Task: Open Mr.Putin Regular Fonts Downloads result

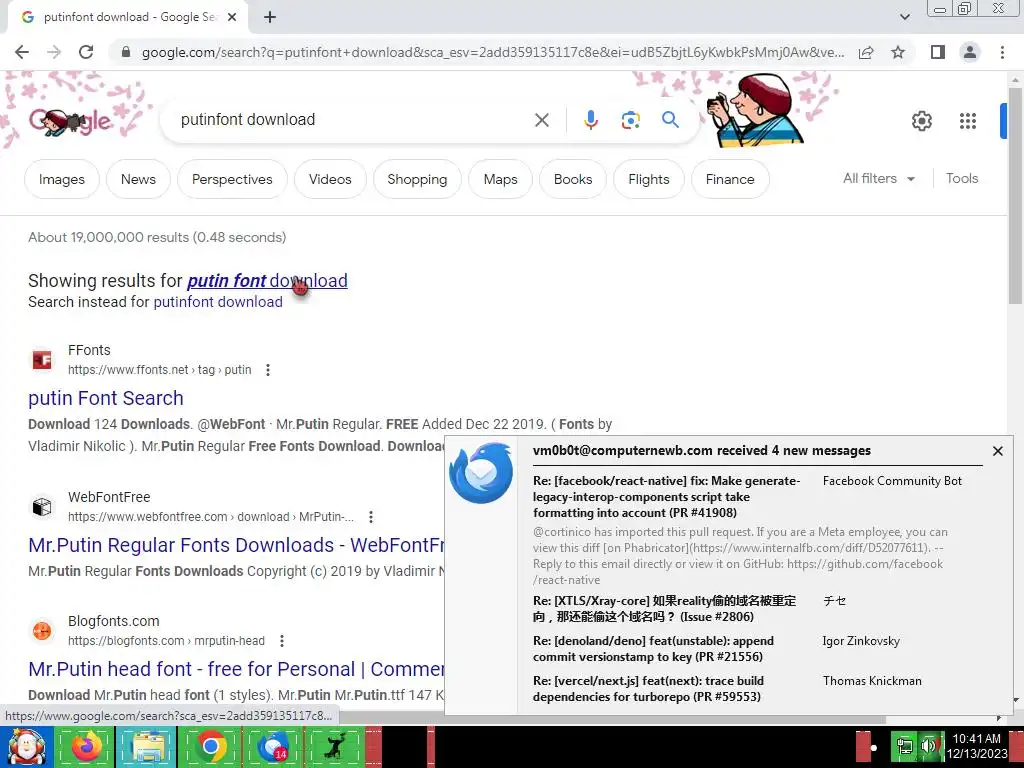Action: coord(236,545)
